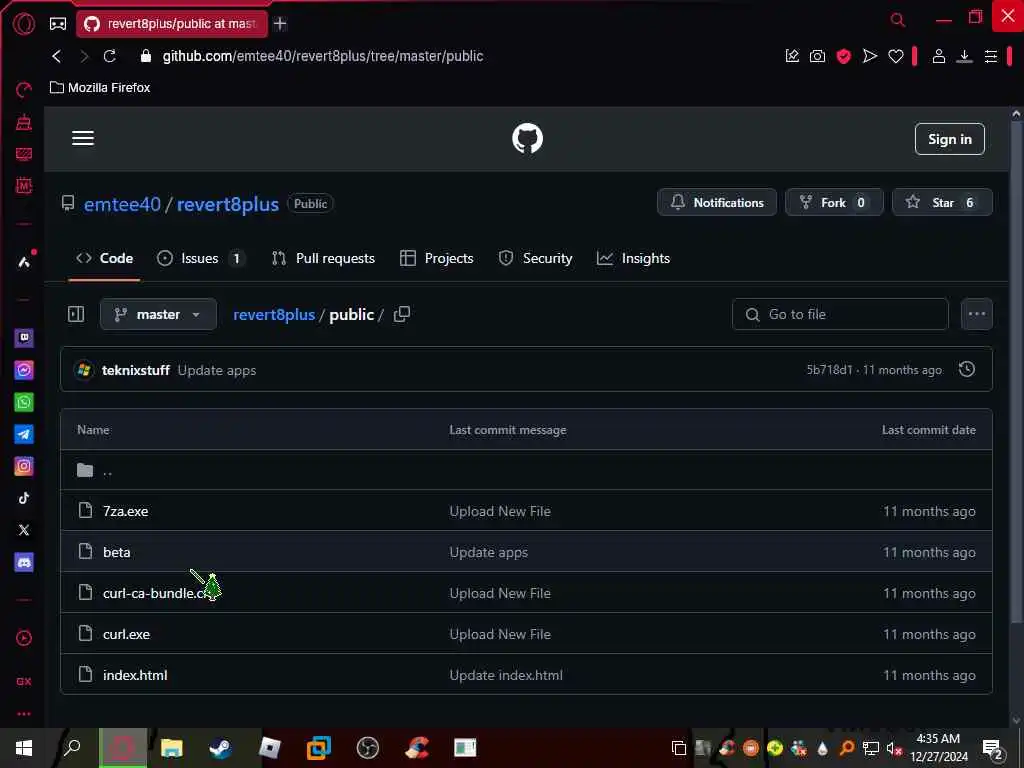
Task: Click the Sign in button
Action: [x=950, y=139]
